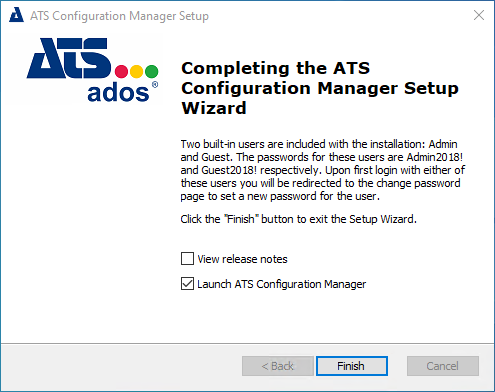Uncheck the Launch ATS Configuration Manager checkbox
The height and width of the screenshot is (392, 495).
pyautogui.click(x=187, y=284)
